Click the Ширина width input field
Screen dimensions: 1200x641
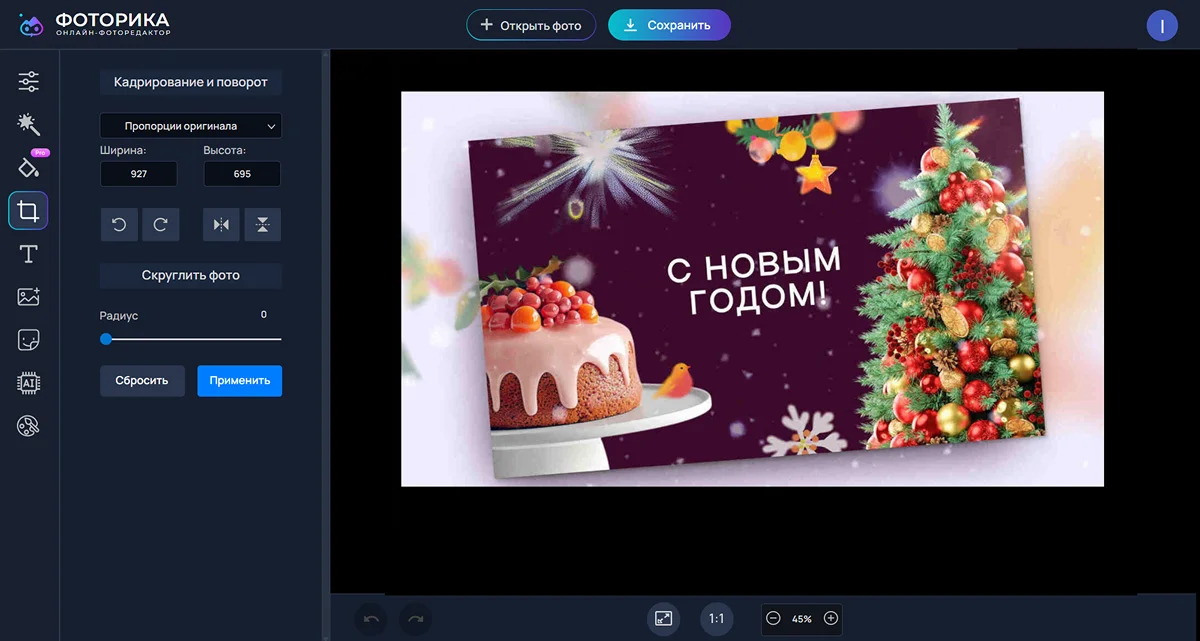pos(138,174)
